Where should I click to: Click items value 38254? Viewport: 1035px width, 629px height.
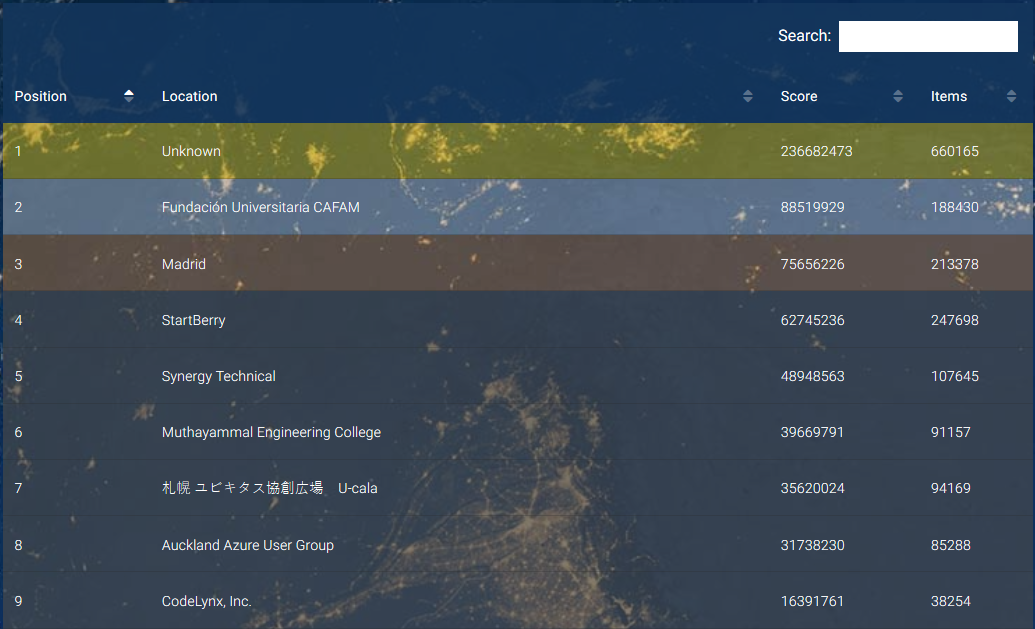[951, 601]
